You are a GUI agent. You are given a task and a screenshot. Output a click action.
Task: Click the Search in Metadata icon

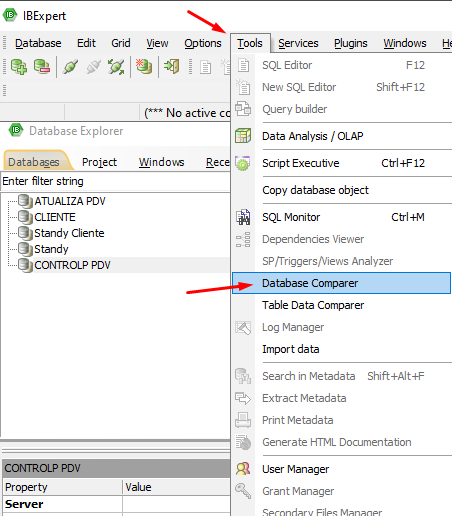[x=243, y=376]
